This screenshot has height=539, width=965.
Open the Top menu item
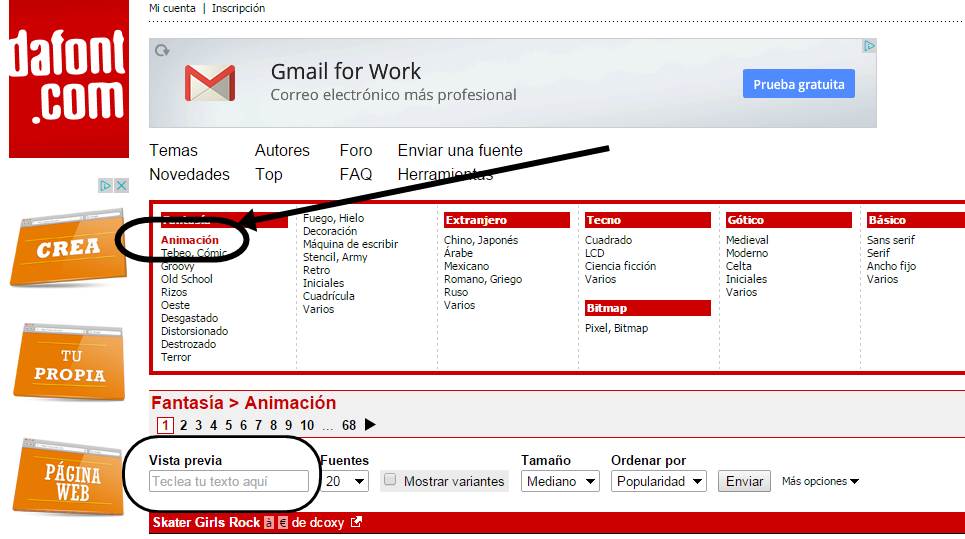(x=269, y=175)
